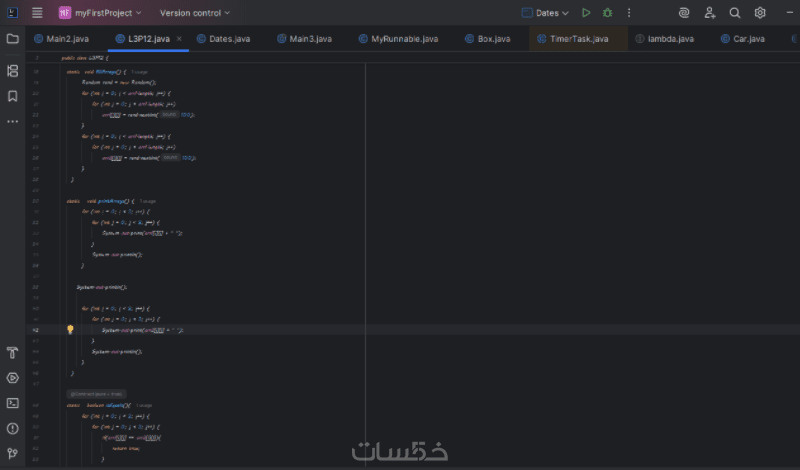The width and height of the screenshot is (800, 470).
Task: Run the Dates configuration
Action: coord(586,13)
